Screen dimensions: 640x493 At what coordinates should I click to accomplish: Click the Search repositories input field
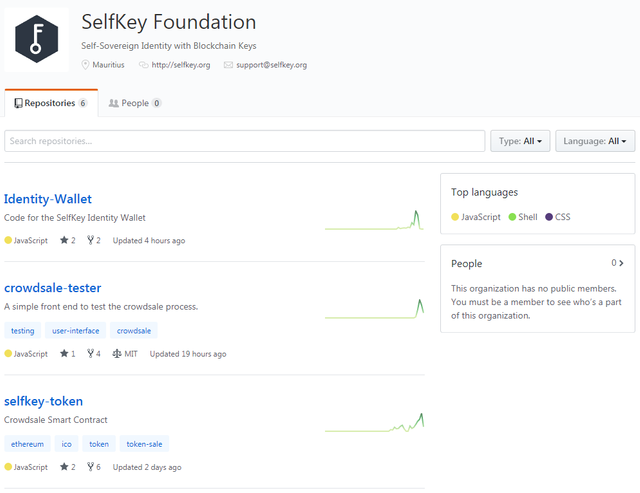244,141
